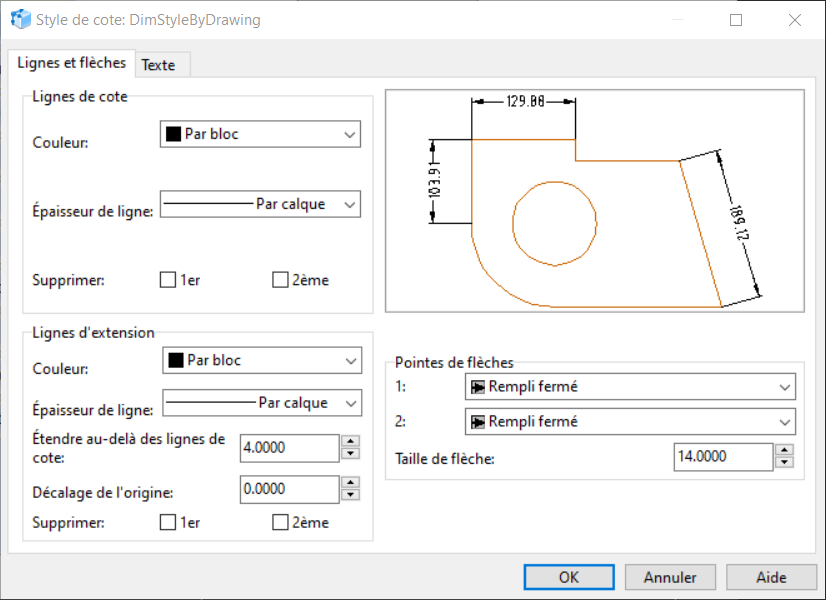
Task: Click the app icon in title bar
Action: [20, 19]
